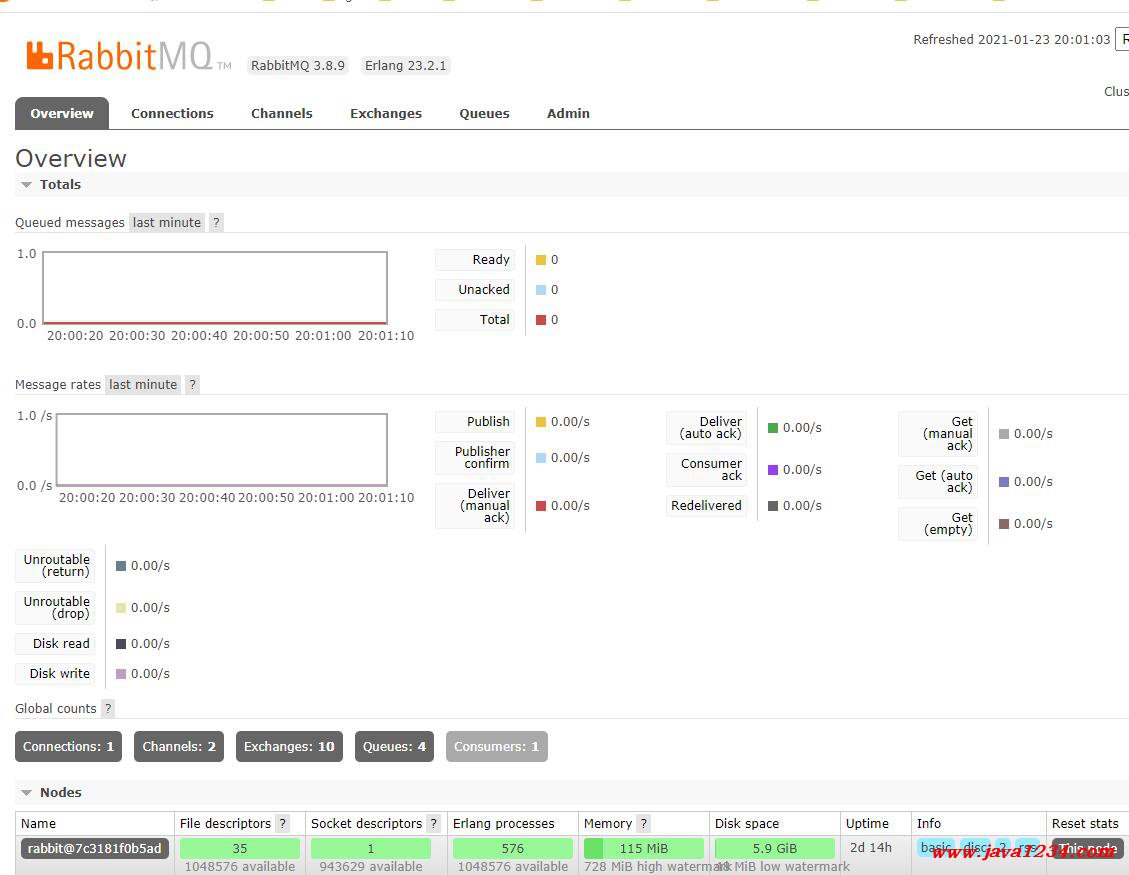Click the Message rates chart

point(222,449)
